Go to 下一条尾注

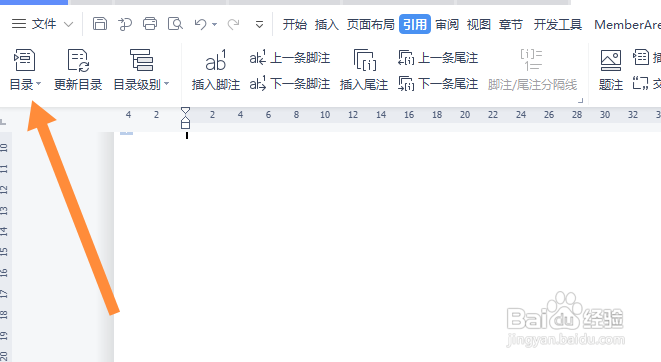coord(438,83)
